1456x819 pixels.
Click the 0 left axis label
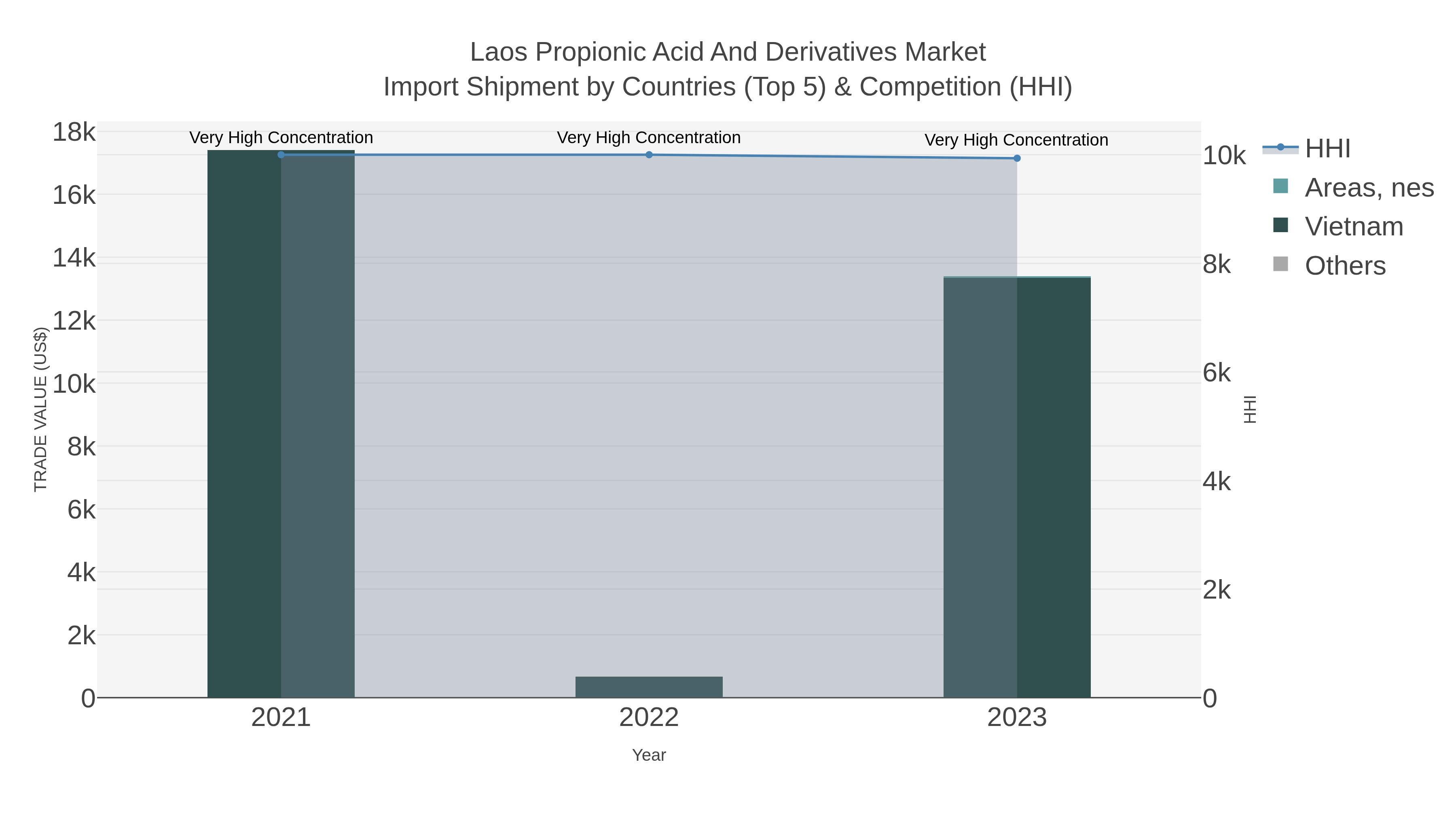pos(88,698)
